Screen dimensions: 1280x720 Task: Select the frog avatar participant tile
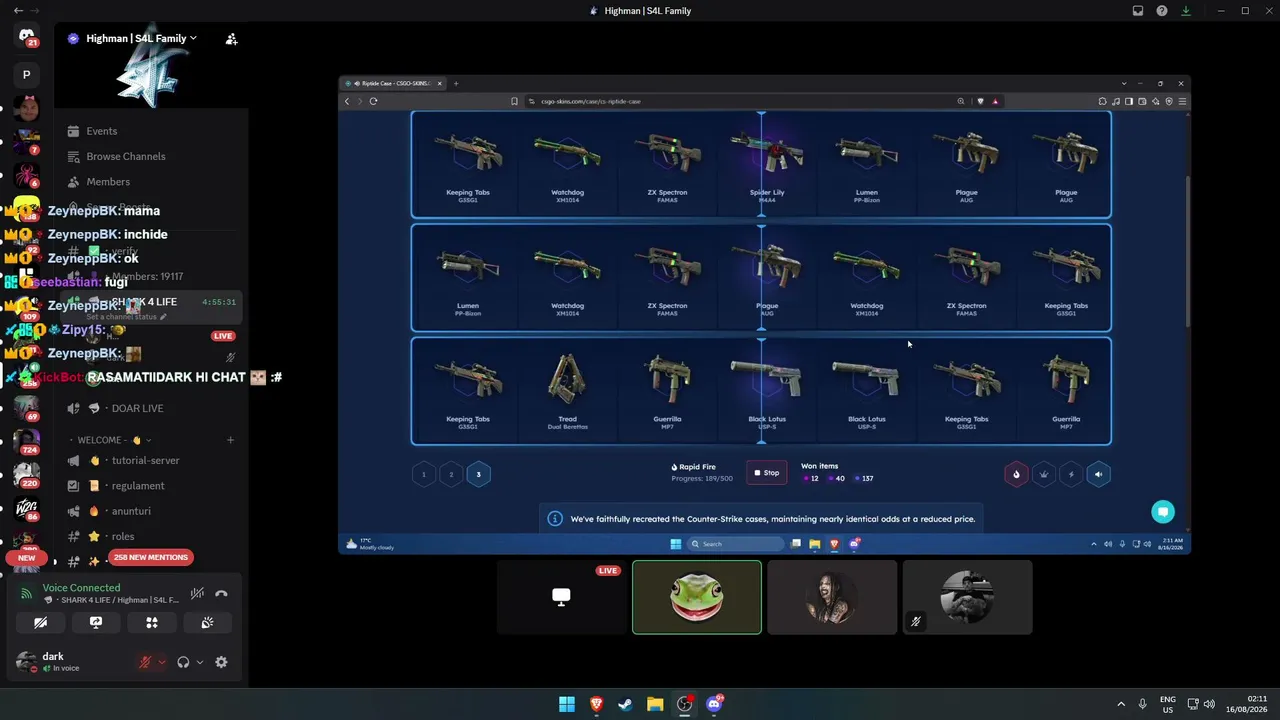[x=697, y=597]
